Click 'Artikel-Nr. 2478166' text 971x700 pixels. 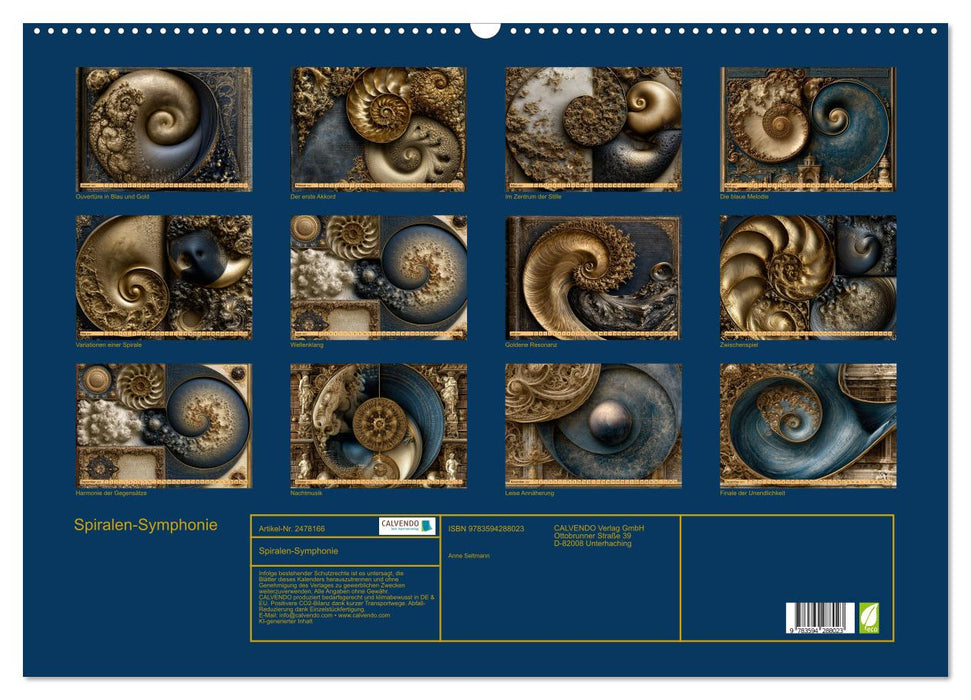292,529
